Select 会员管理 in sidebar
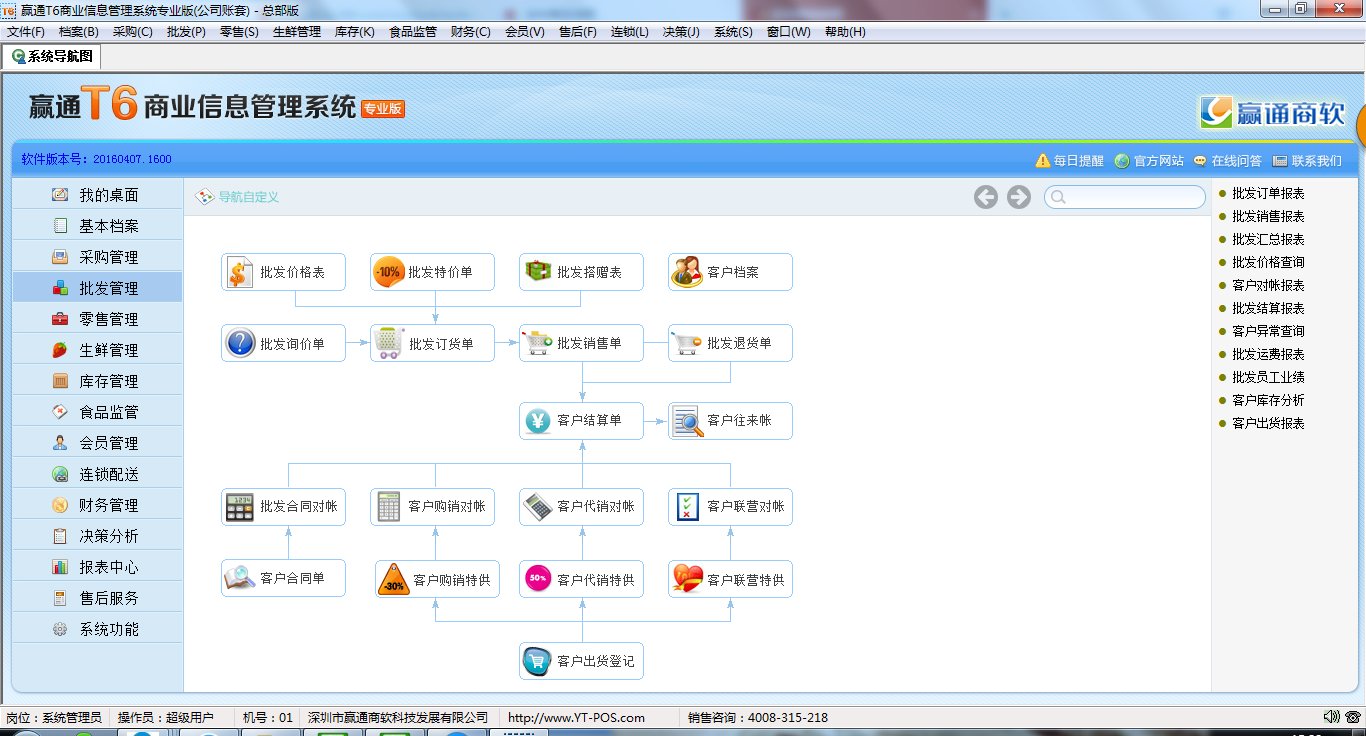This screenshot has height=736, width=1366. pos(98,443)
